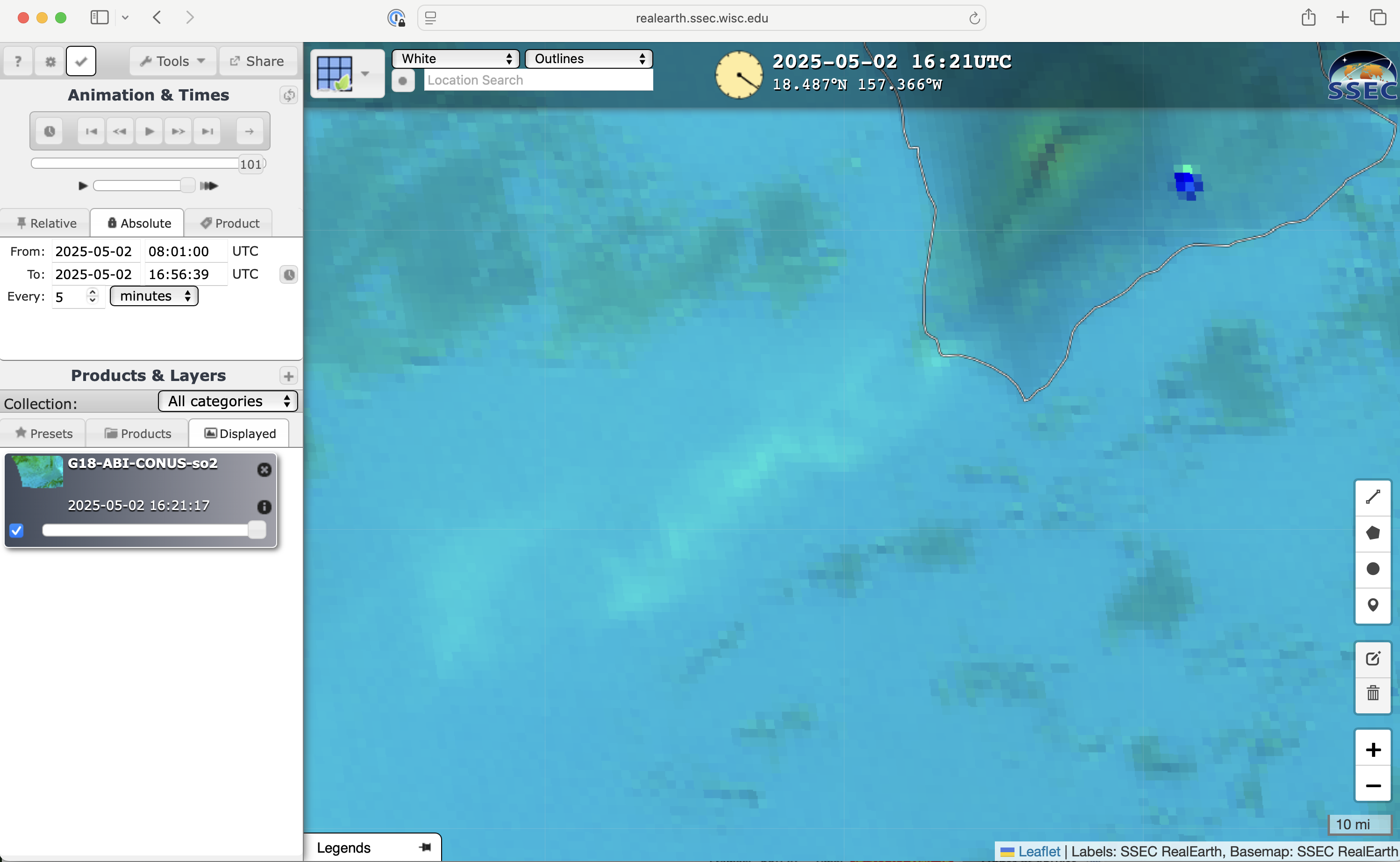Click plus icon beside Products & Layers

(288, 376)
